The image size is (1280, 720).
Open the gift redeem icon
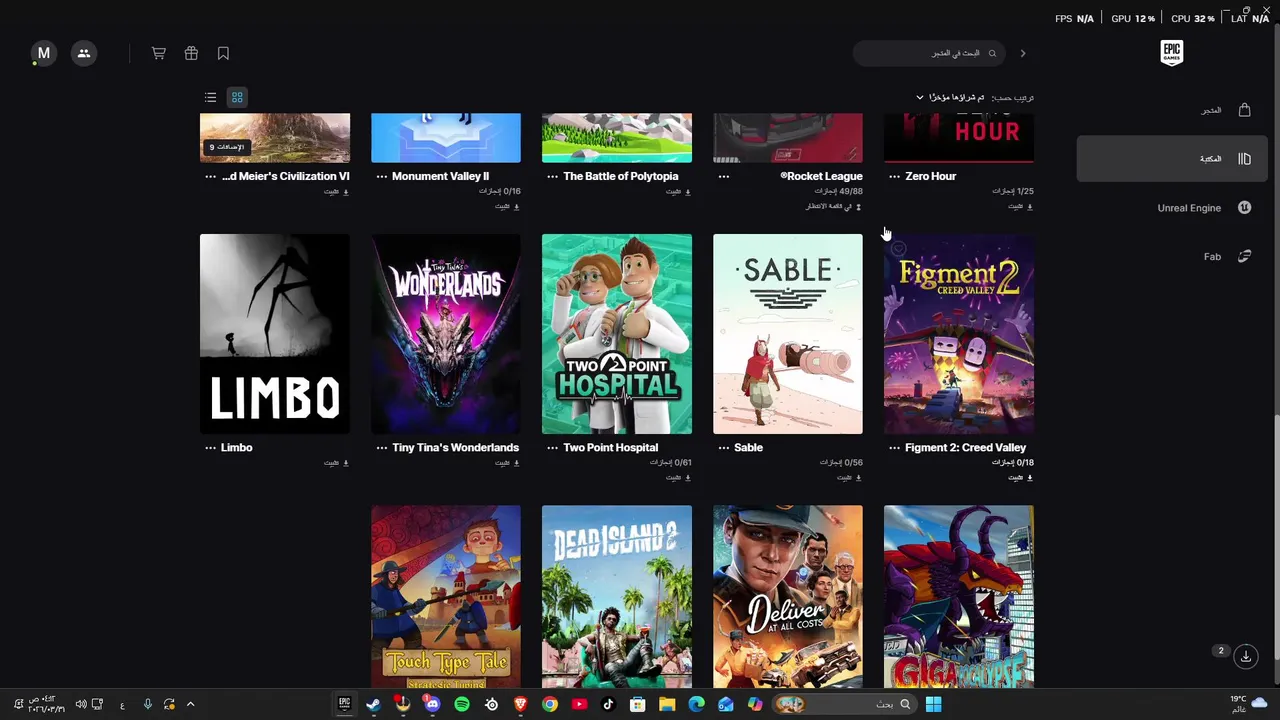coord(191,53)
